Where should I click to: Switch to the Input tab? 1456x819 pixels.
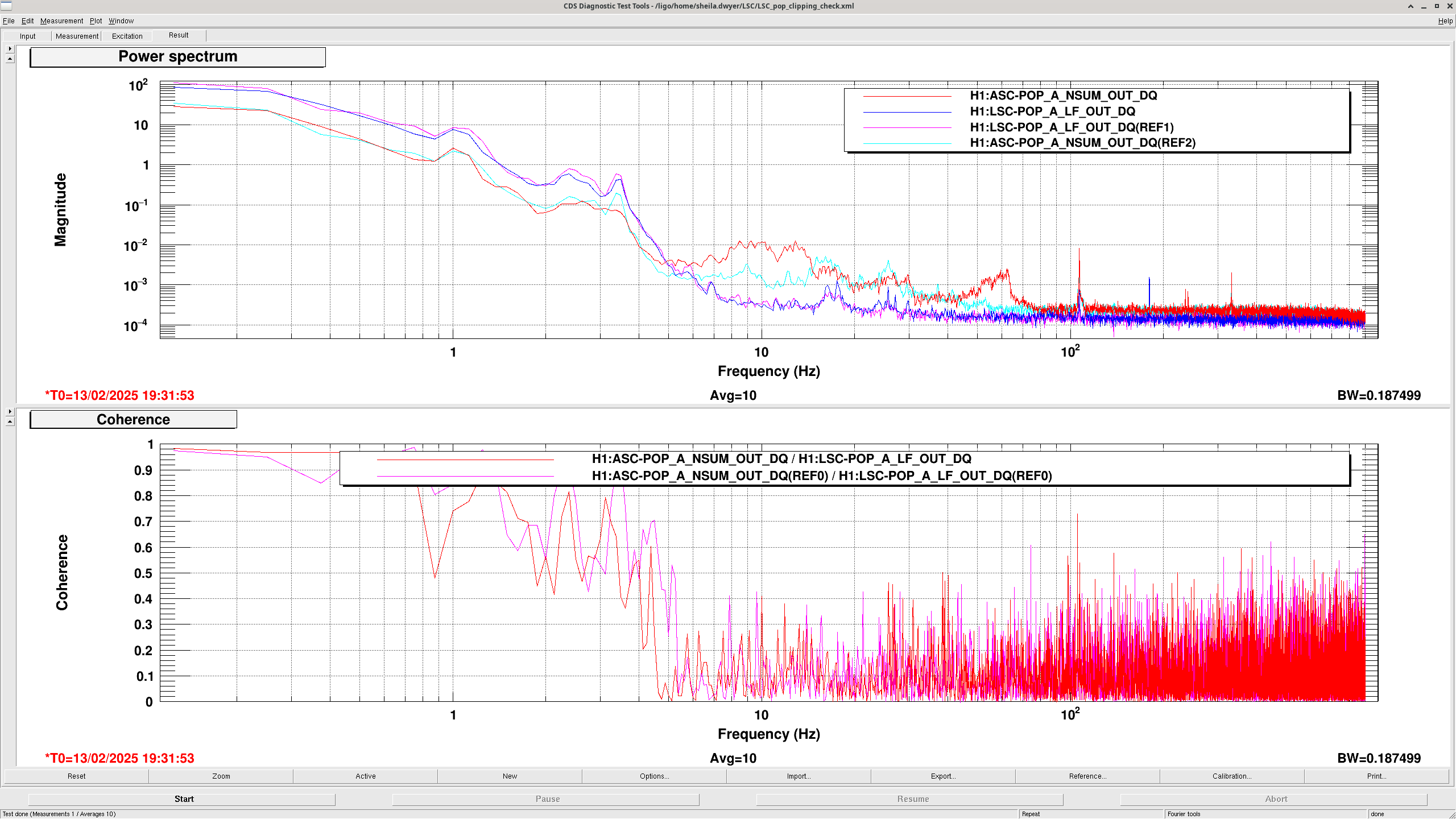coord(27,36)
